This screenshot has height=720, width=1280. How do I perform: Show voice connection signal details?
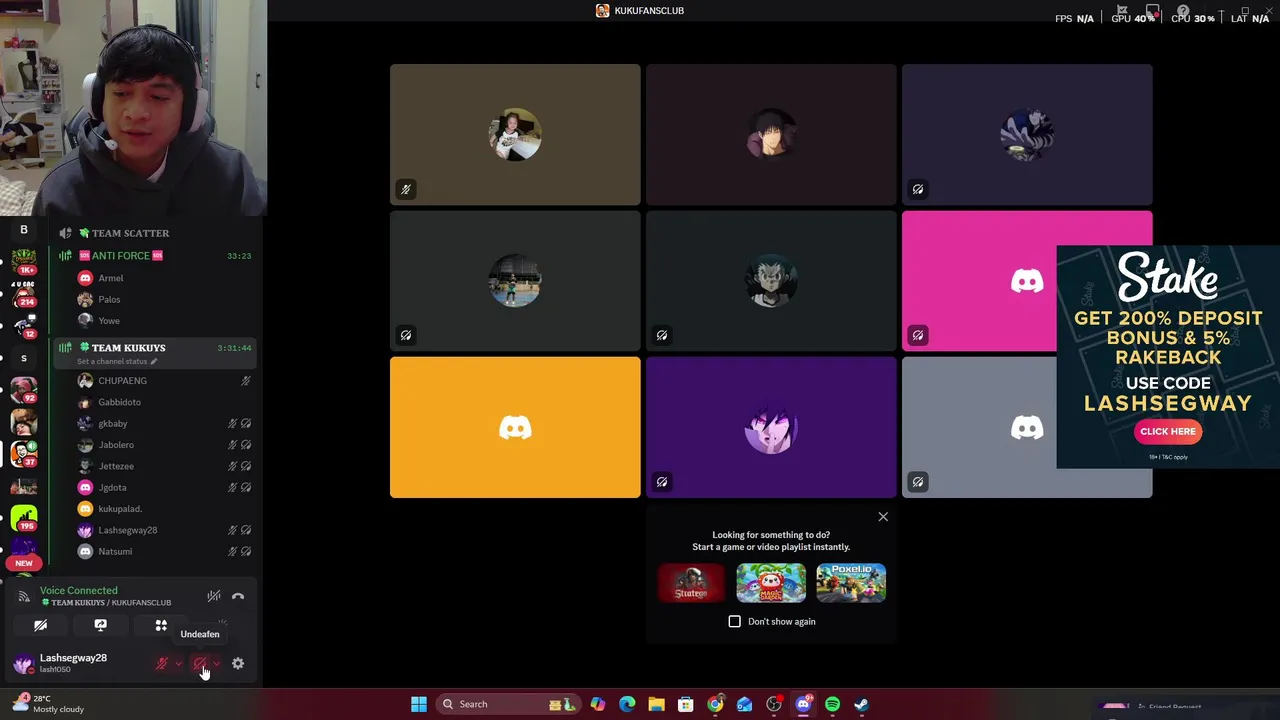24,597
